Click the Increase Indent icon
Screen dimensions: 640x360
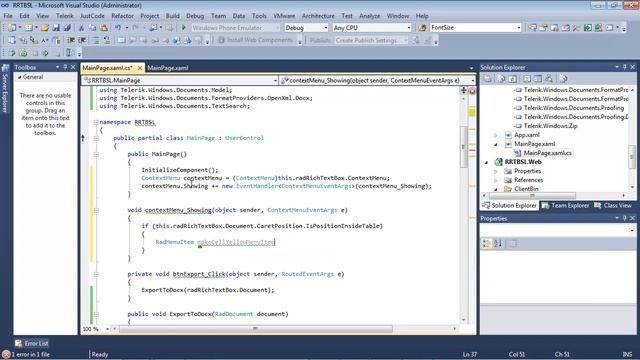tap(82, 40)
